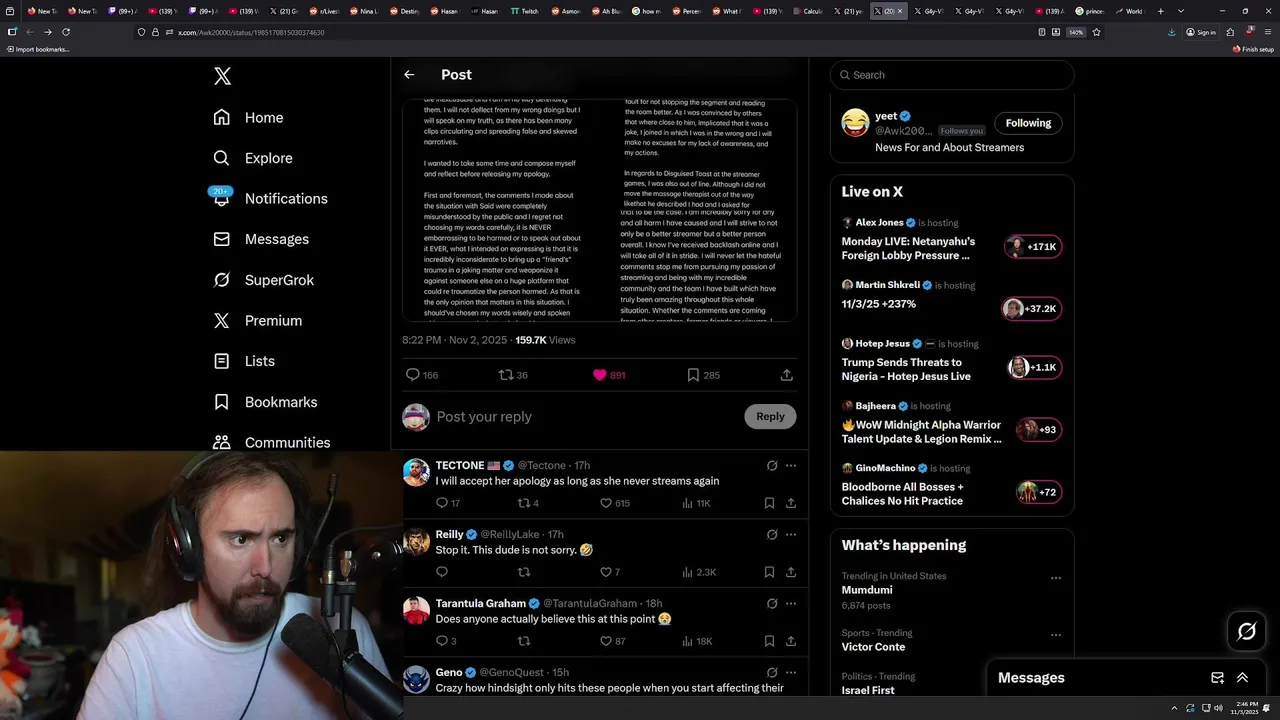
Task: Open the Mumdumi trending topic
Action: 867,590
